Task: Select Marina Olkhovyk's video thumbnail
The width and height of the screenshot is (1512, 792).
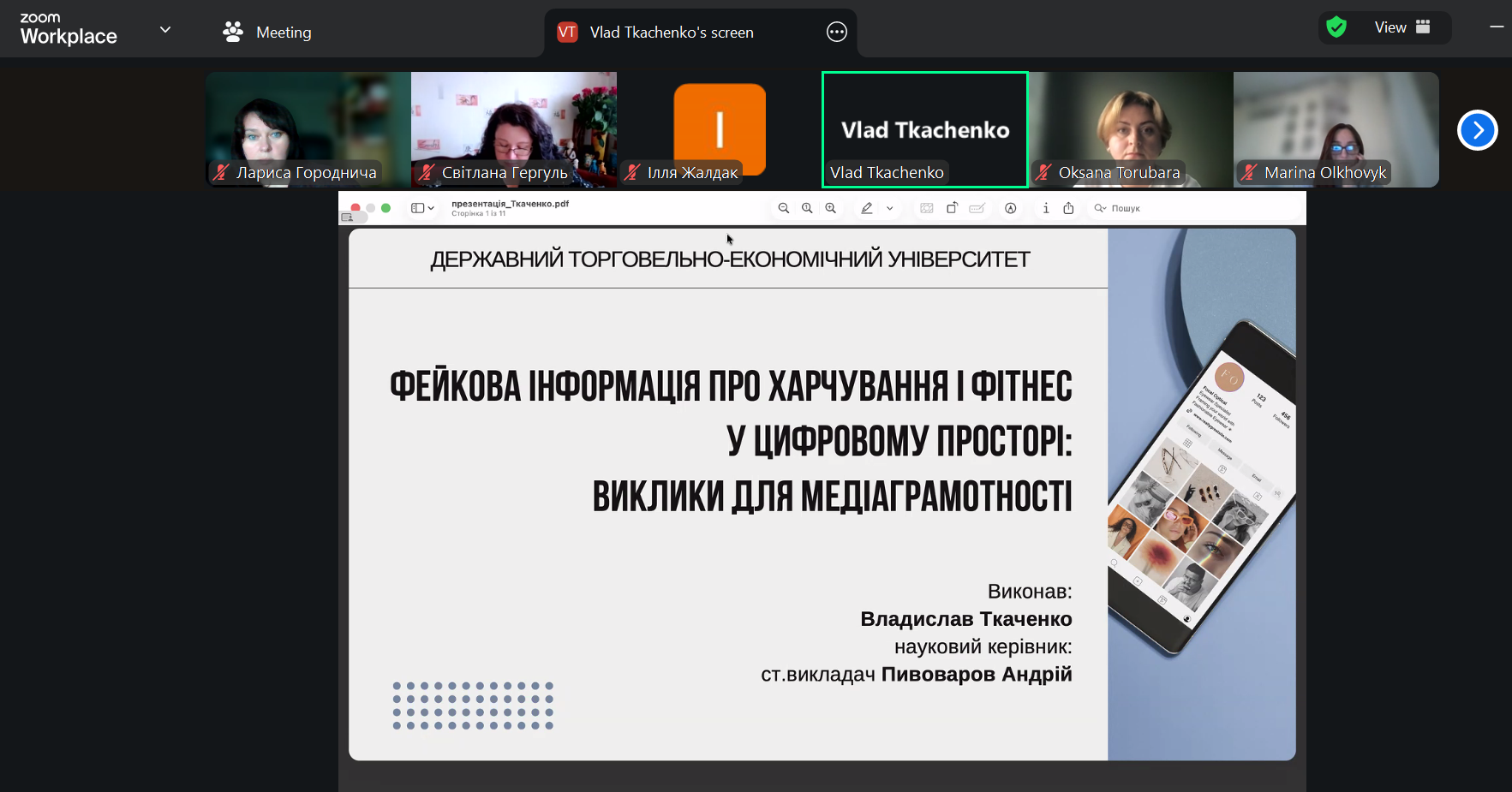Action: coord(1336,128)
